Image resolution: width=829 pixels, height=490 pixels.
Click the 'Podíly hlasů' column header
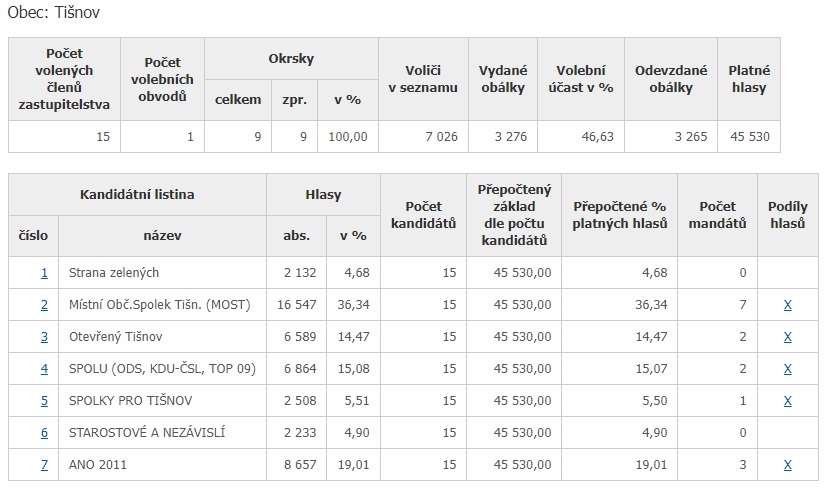(788, 214)
